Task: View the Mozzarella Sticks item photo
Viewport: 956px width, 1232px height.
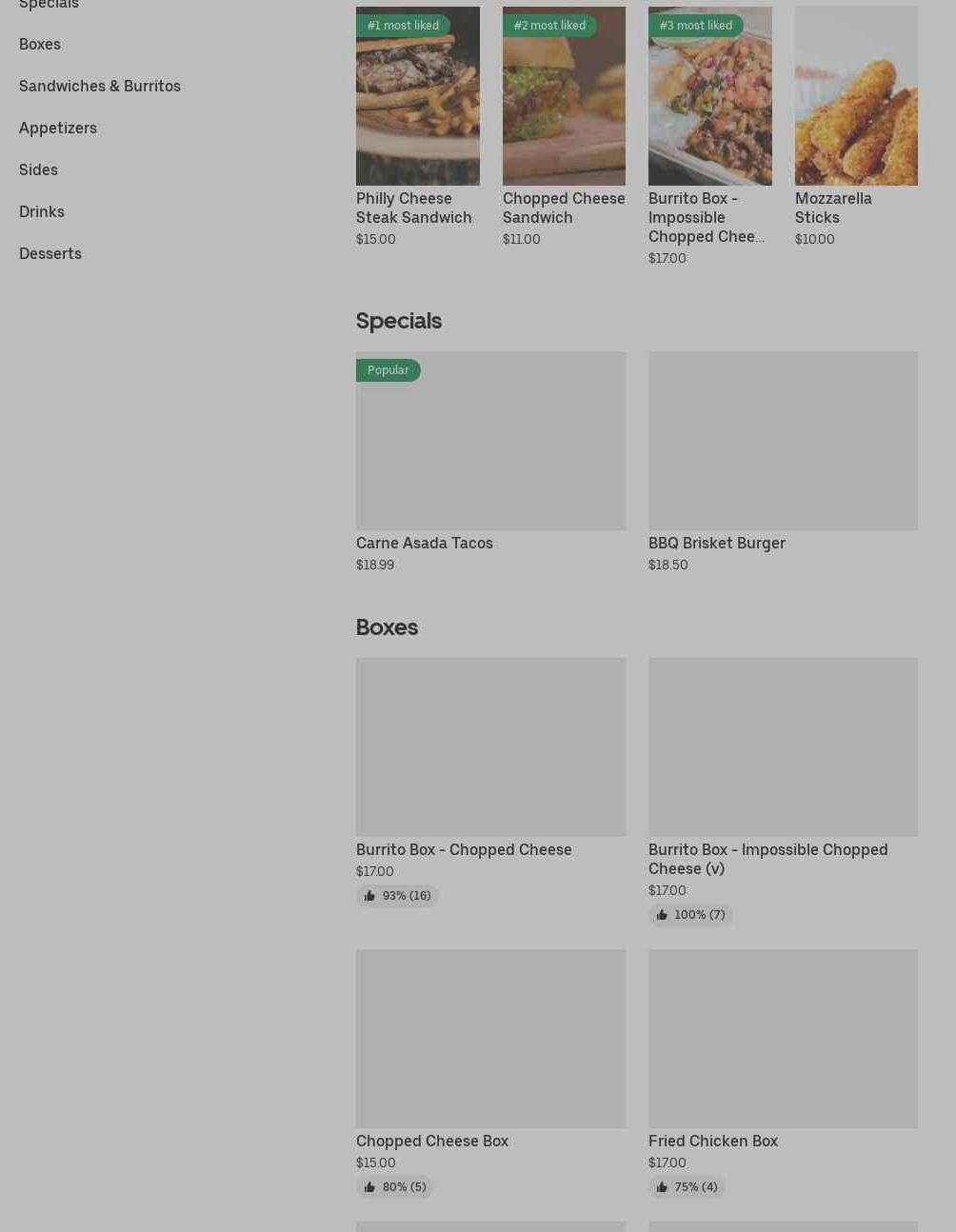Action: [856, 95]
